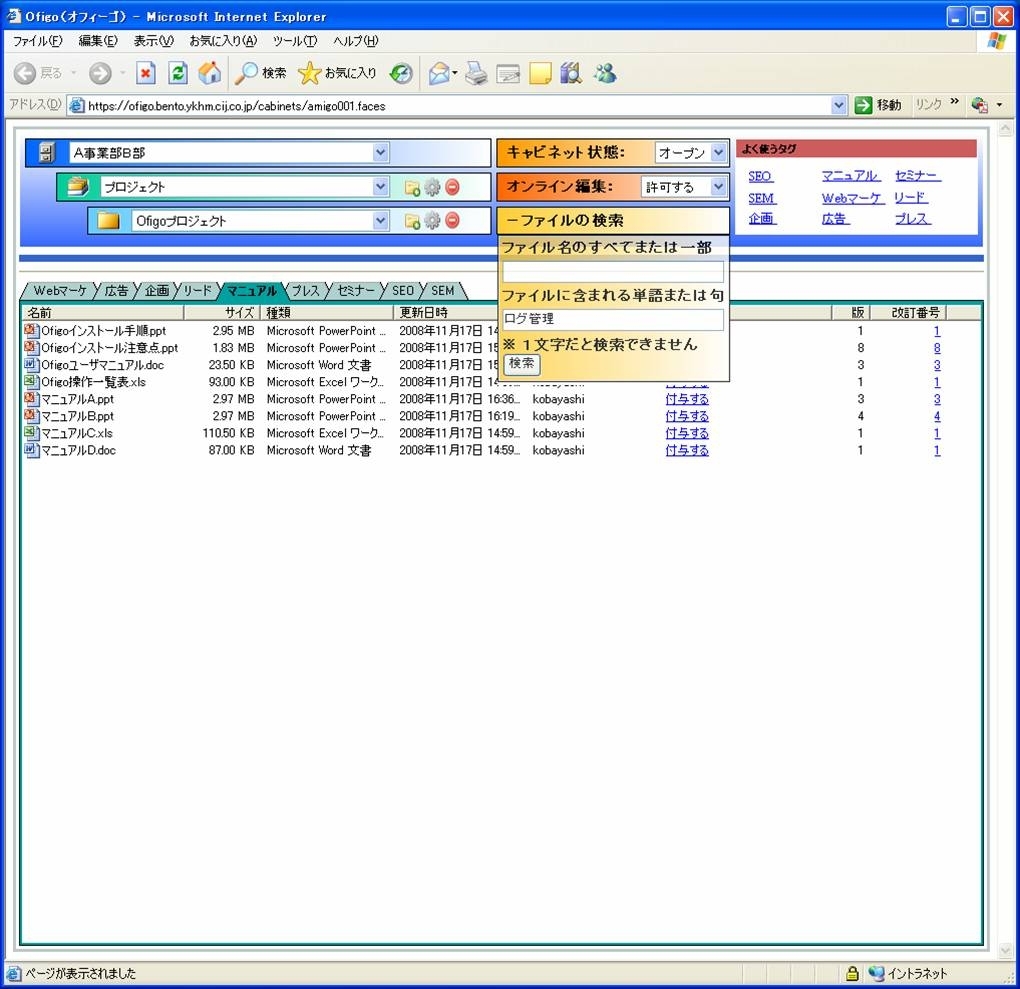Click the green 移動 Go button
The height and width of the screenshot is (989, 1020).
point(878,105)
